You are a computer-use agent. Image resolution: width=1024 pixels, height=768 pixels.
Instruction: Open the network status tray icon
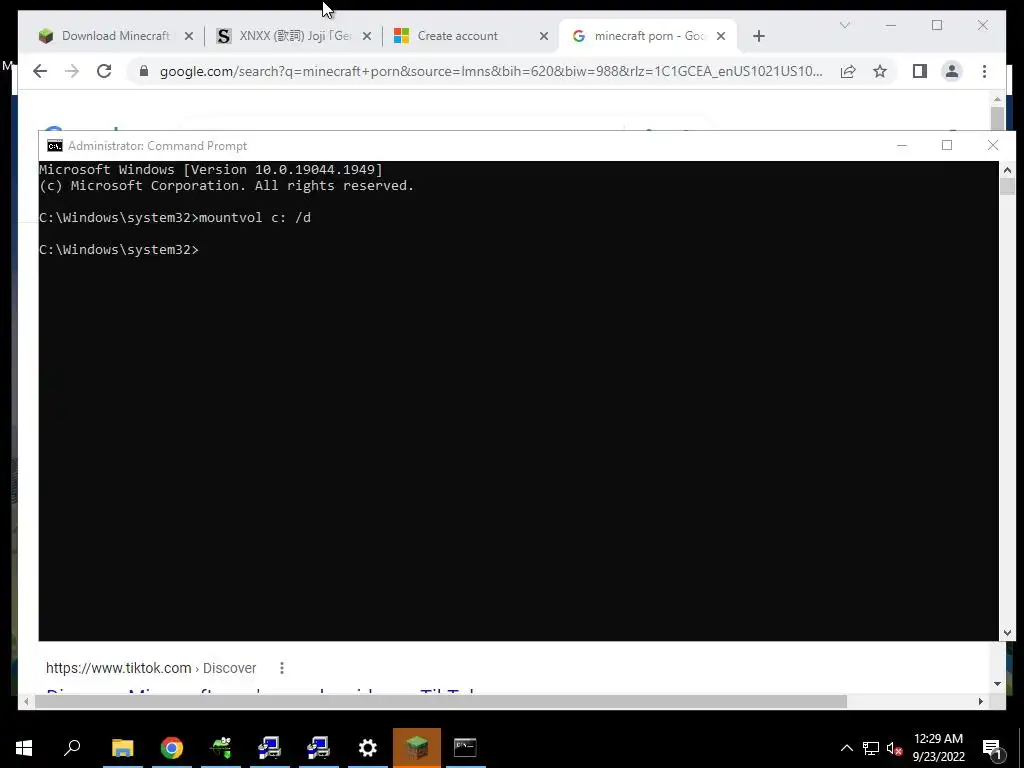(x=871, y=748)
